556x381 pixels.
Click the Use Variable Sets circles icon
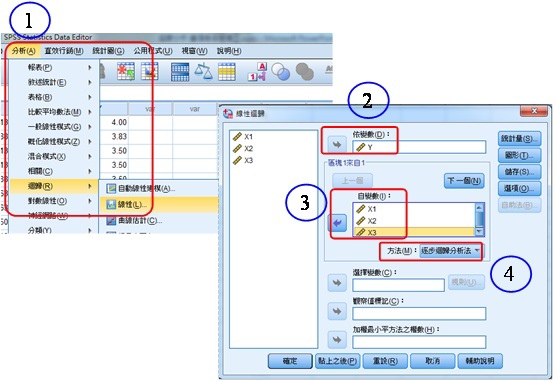(x=280, y=71)
